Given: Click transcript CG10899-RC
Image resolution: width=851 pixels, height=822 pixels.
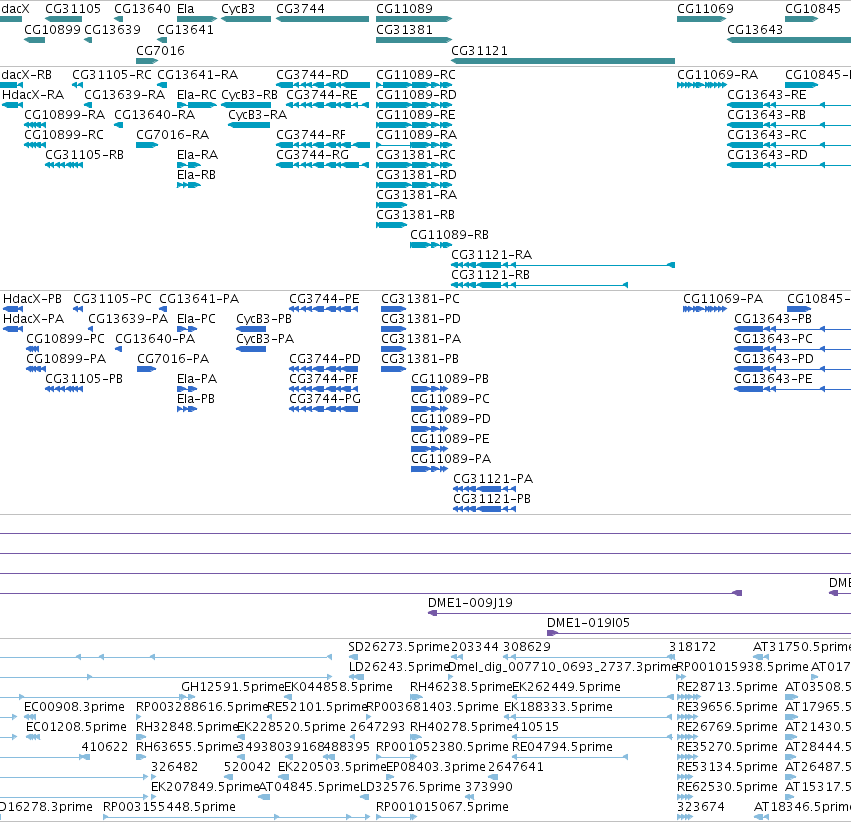Looking at the screenshot, I should point(35,145).
